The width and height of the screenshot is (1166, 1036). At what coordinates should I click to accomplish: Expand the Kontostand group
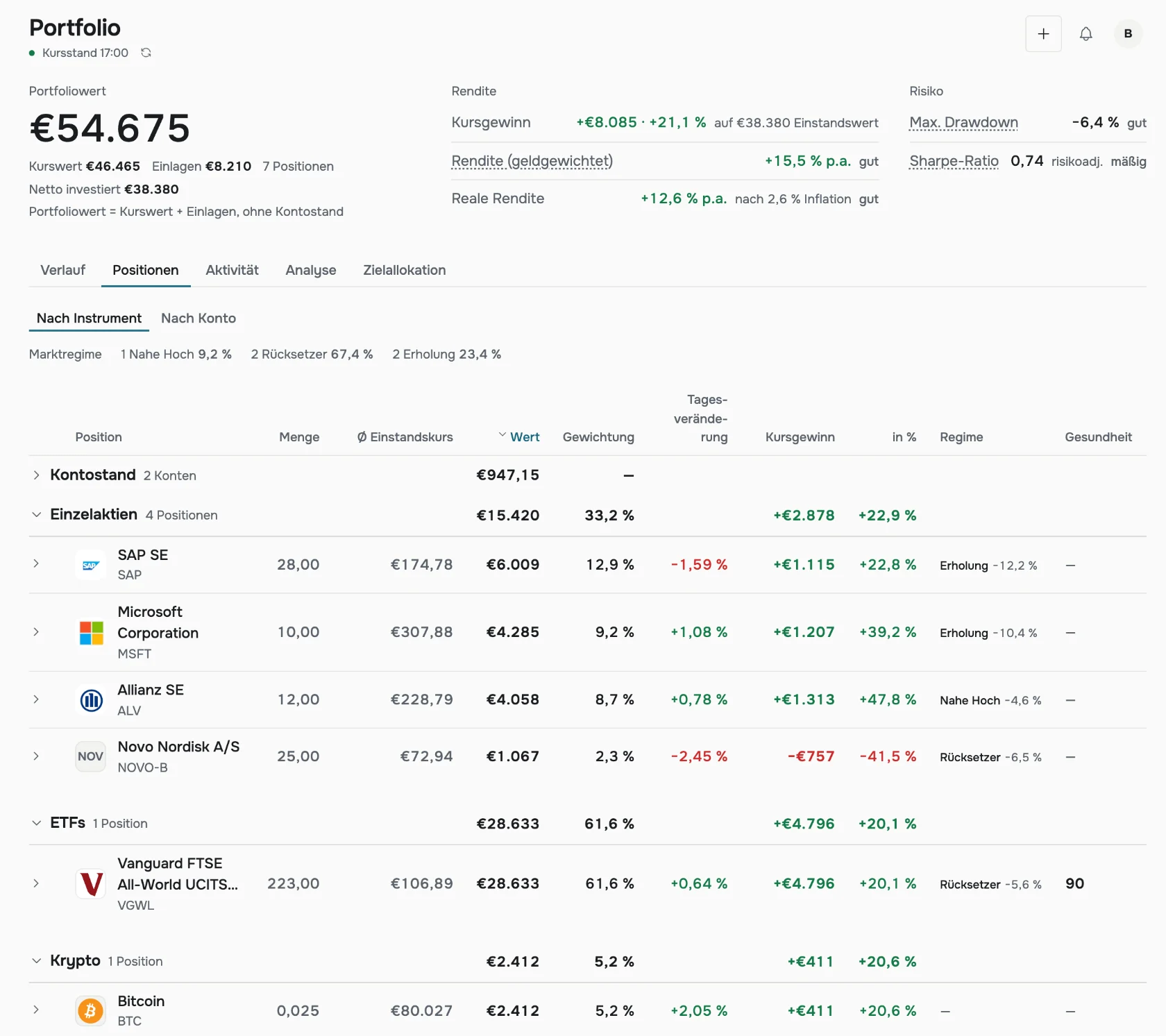(36, 475)
